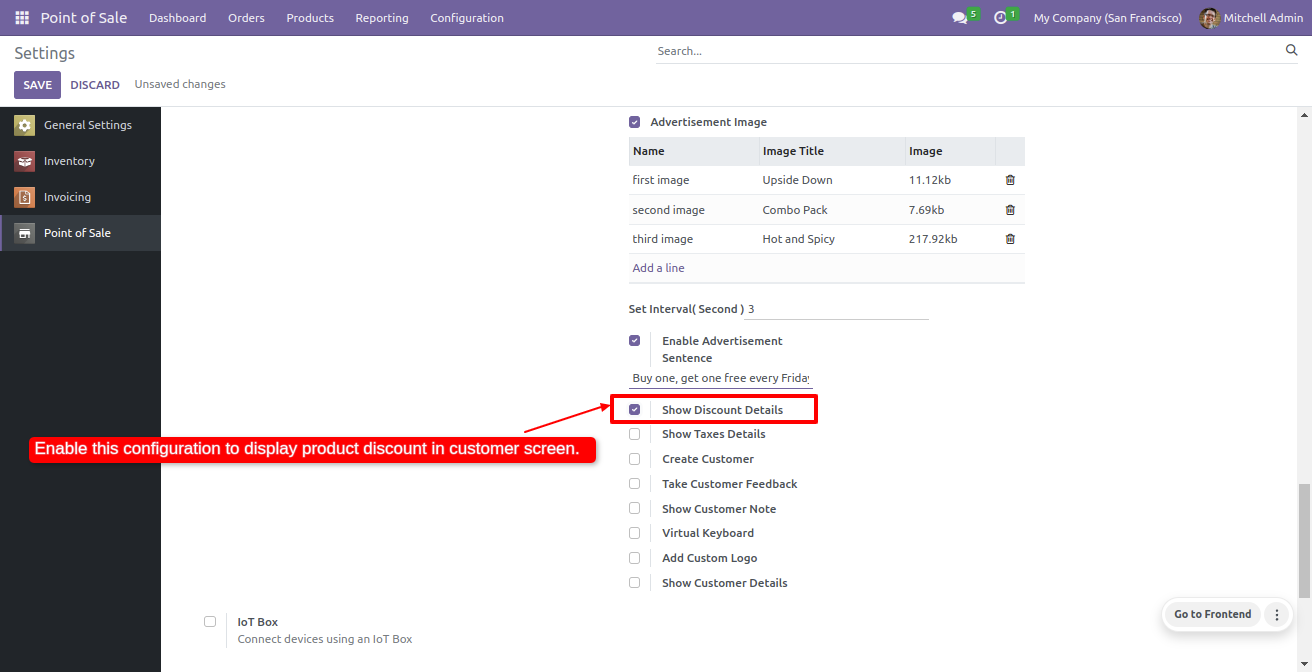
Task: Delete the first image row
Action: tap(1010, 180)
